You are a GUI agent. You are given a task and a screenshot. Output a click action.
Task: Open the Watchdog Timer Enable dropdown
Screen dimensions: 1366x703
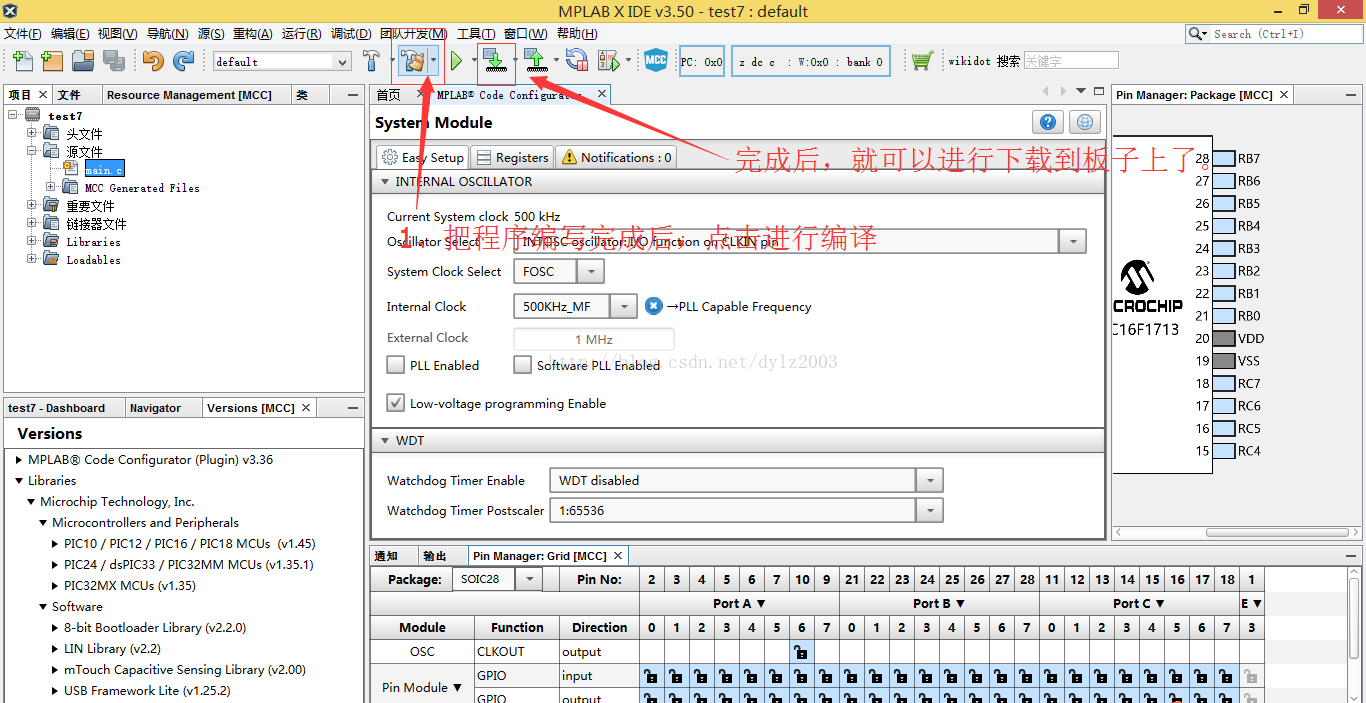930,481
